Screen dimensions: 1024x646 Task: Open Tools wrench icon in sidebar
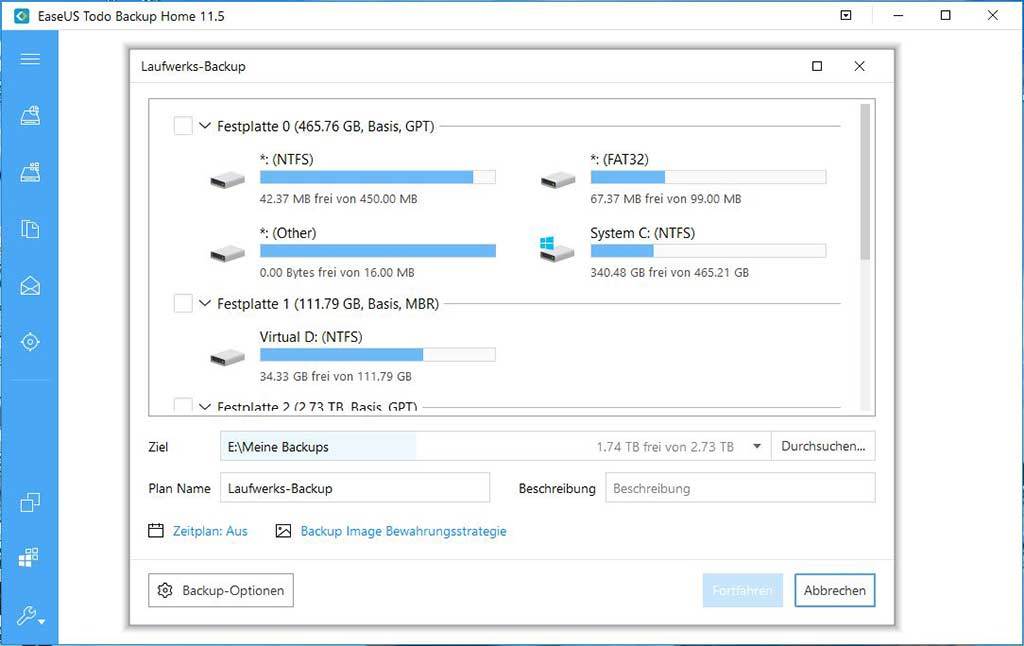pyautogui.click(x=30, y=615)
